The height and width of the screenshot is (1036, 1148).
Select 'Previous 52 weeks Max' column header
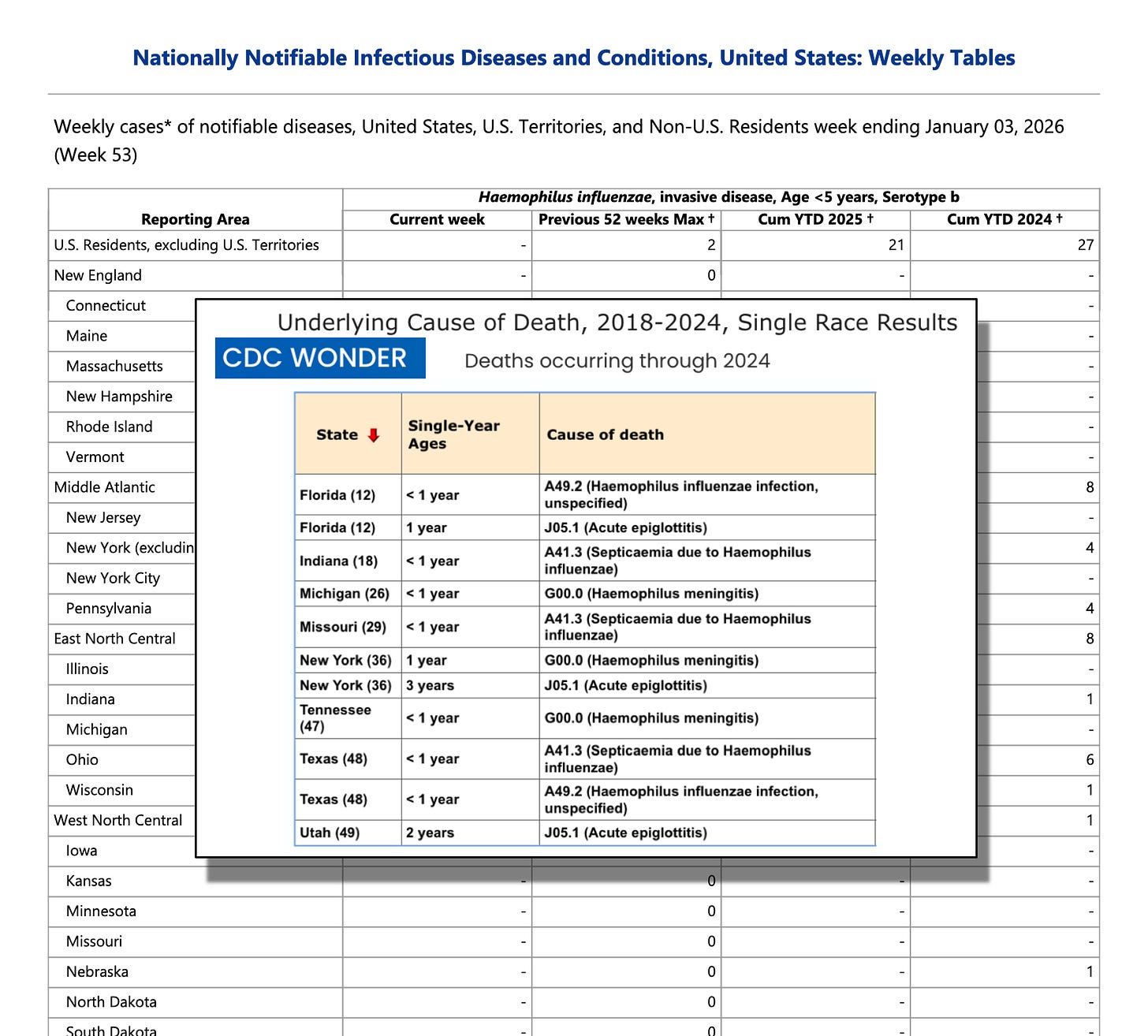pos(626,219)
